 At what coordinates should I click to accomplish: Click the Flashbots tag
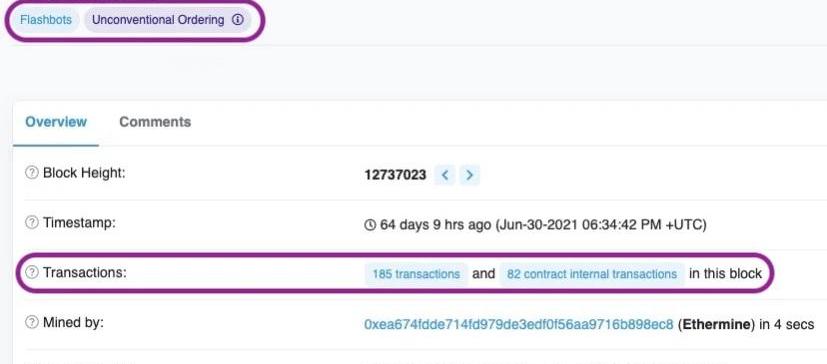[x=46, y=21]
